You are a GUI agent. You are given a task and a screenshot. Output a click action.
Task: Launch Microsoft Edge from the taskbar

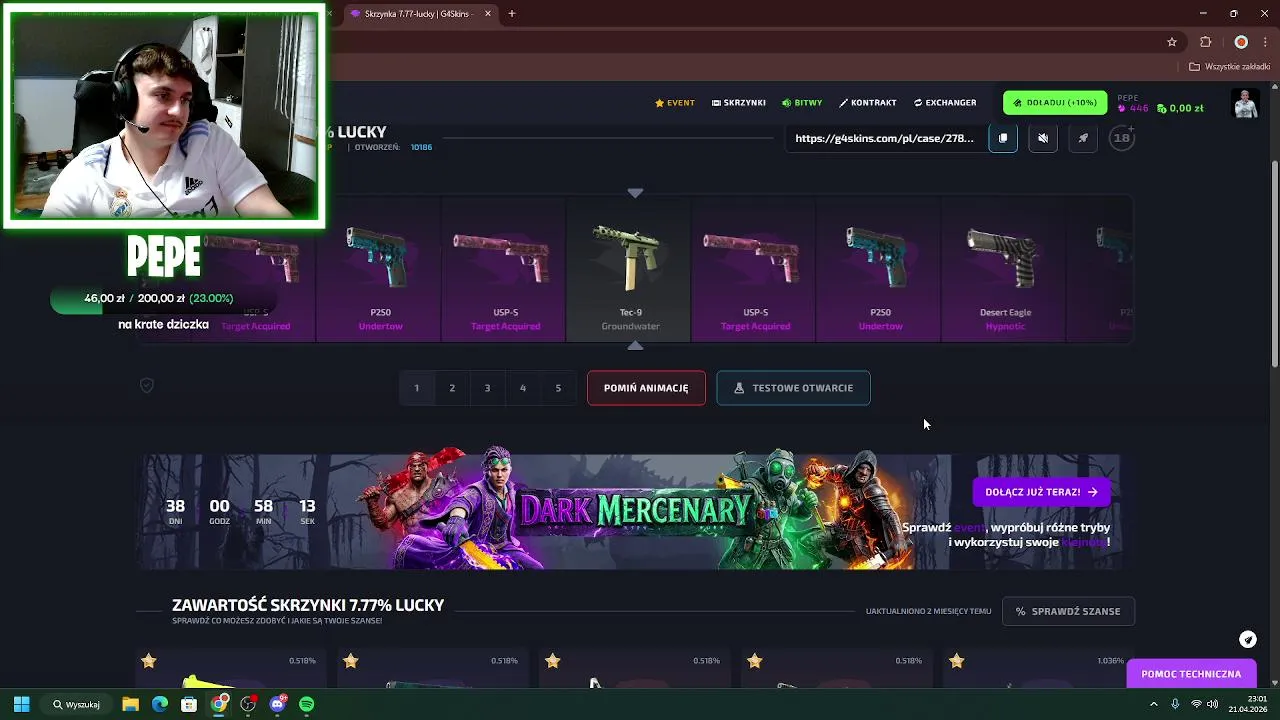159,704
